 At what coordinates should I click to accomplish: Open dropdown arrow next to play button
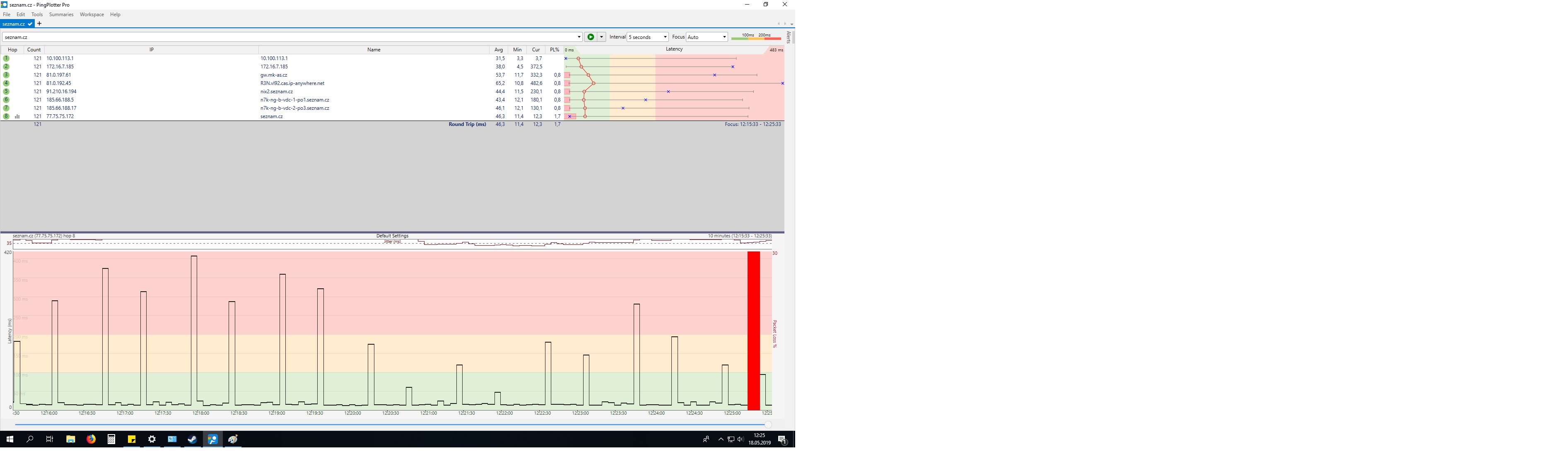pyautogui.click(x=601, y=37)
